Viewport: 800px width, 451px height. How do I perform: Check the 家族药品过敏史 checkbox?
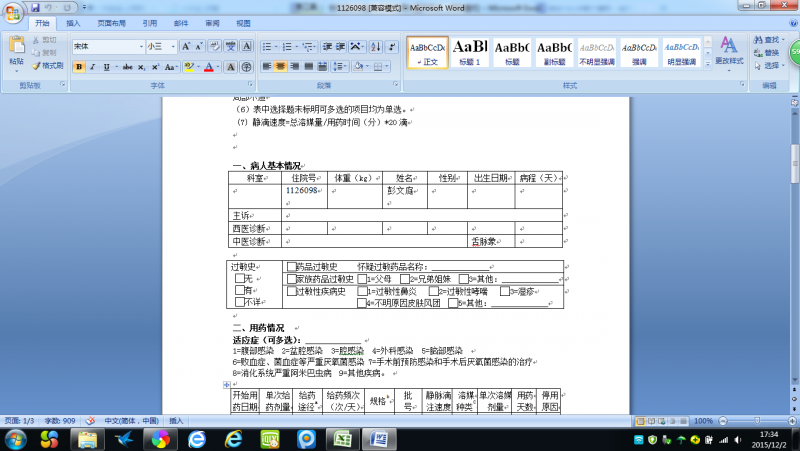[x=291, y=279]
